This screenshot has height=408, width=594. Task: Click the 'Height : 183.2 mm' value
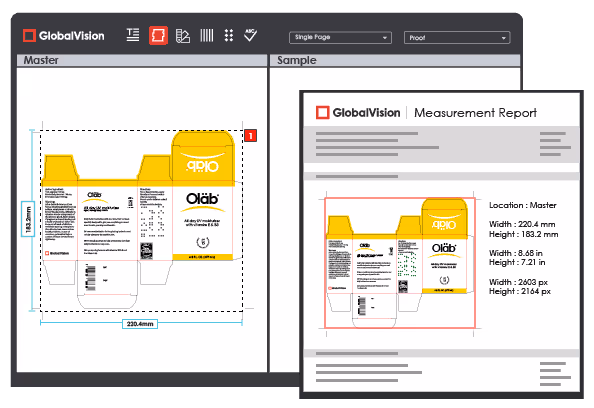coord(524,234)
